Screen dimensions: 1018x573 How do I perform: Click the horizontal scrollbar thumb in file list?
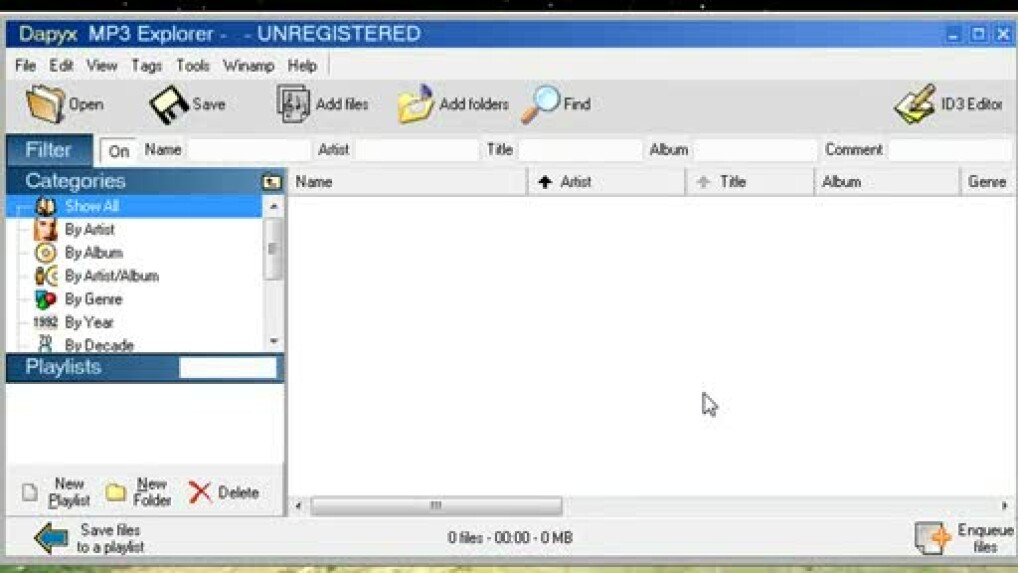[435, 506]
